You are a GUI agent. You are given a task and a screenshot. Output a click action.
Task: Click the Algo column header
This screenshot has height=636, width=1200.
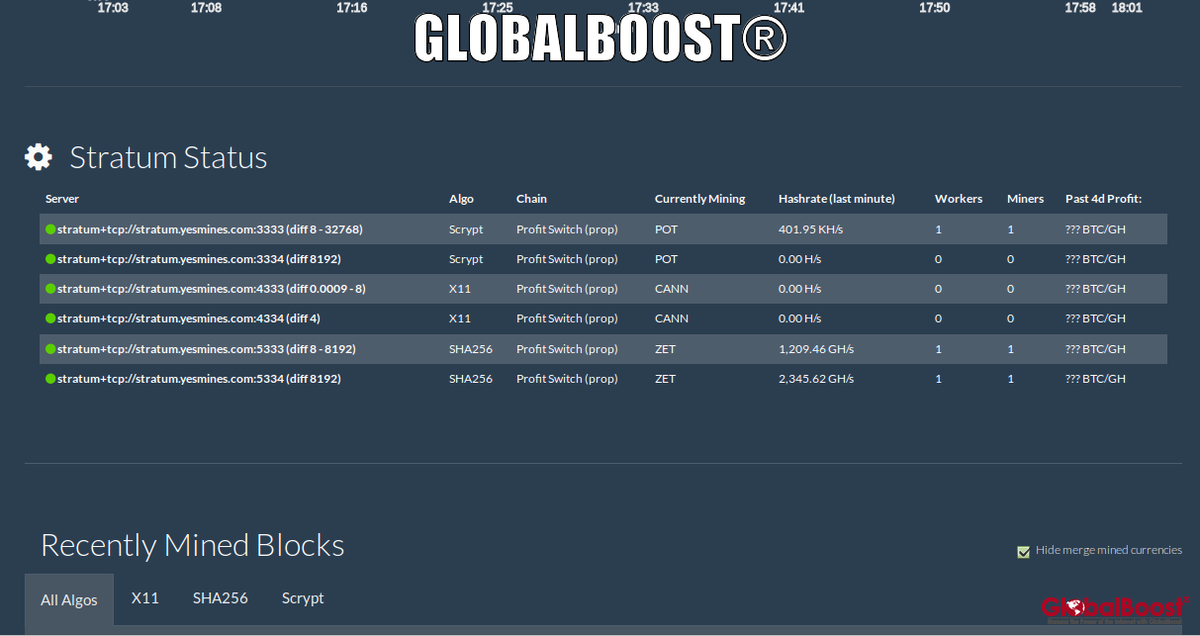tap(461, 199)
